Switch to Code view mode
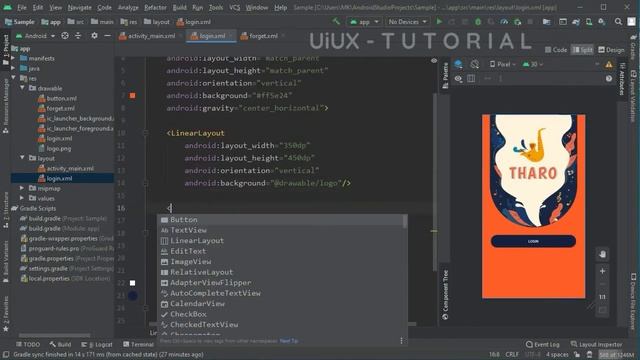Image resolution: width=640 pixels, height=360 pixels. (556, 50)
